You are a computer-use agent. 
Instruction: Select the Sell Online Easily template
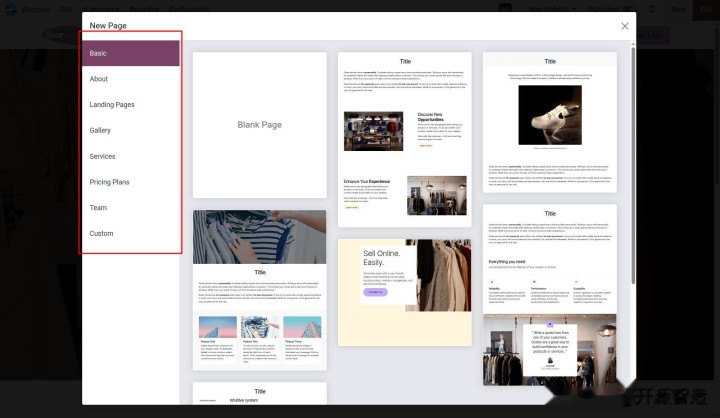tap(405, 292)
